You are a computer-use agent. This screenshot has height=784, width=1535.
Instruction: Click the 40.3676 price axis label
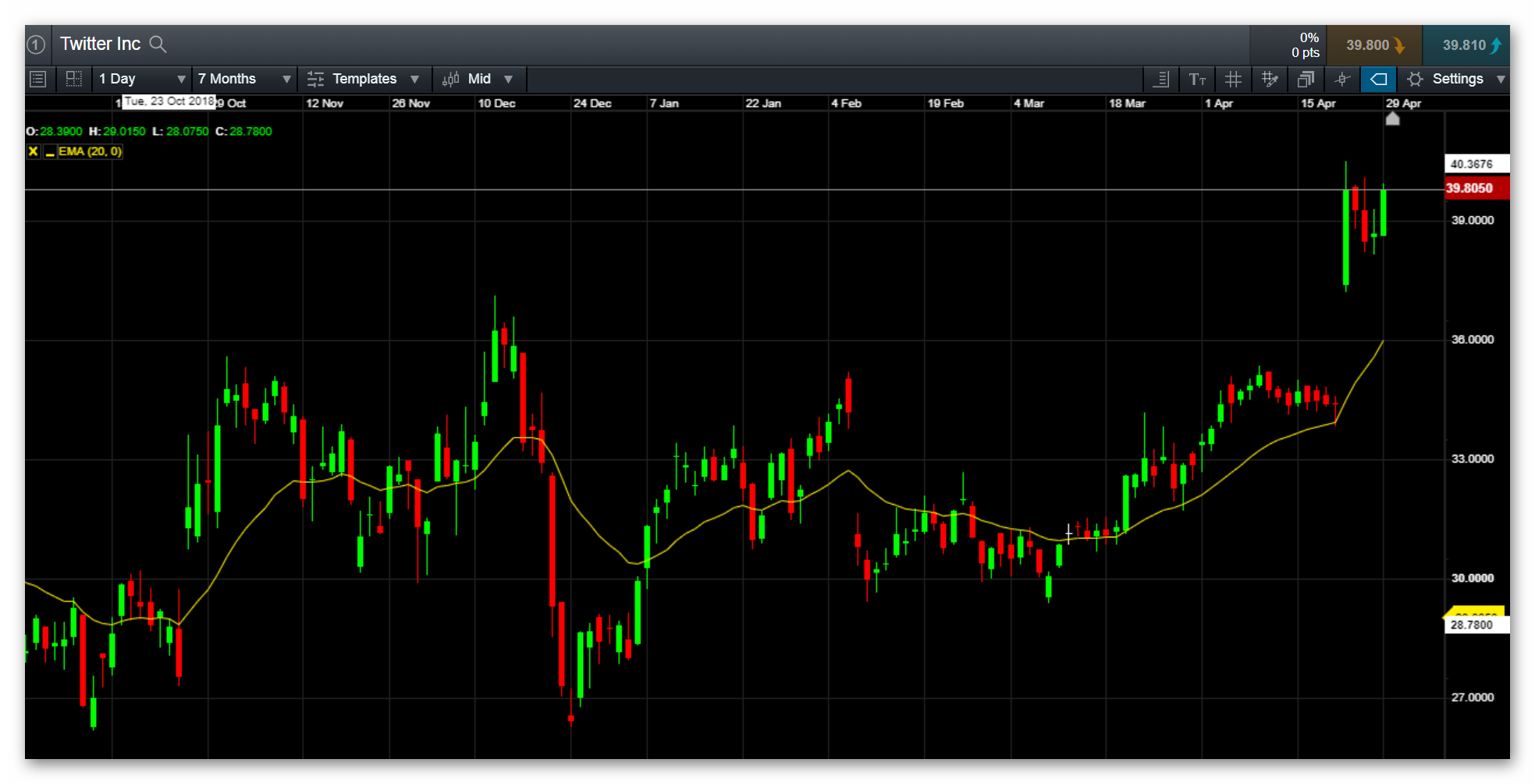(x=1476, y=164)
